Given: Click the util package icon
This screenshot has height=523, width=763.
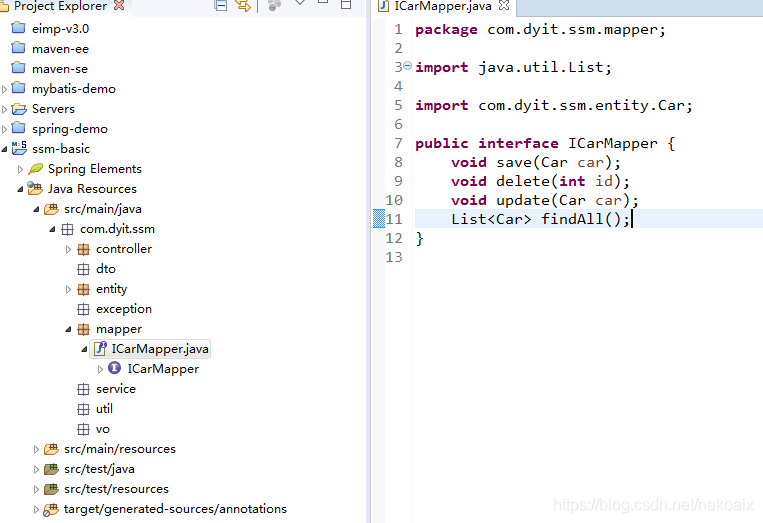Looking at the screenshot, I should pos(84,409).
